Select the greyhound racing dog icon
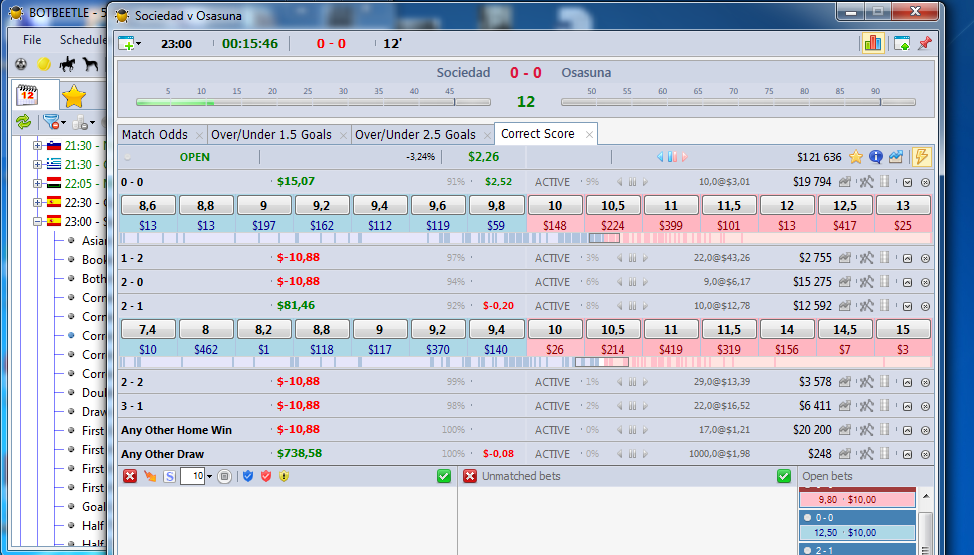 click(91, 64)
